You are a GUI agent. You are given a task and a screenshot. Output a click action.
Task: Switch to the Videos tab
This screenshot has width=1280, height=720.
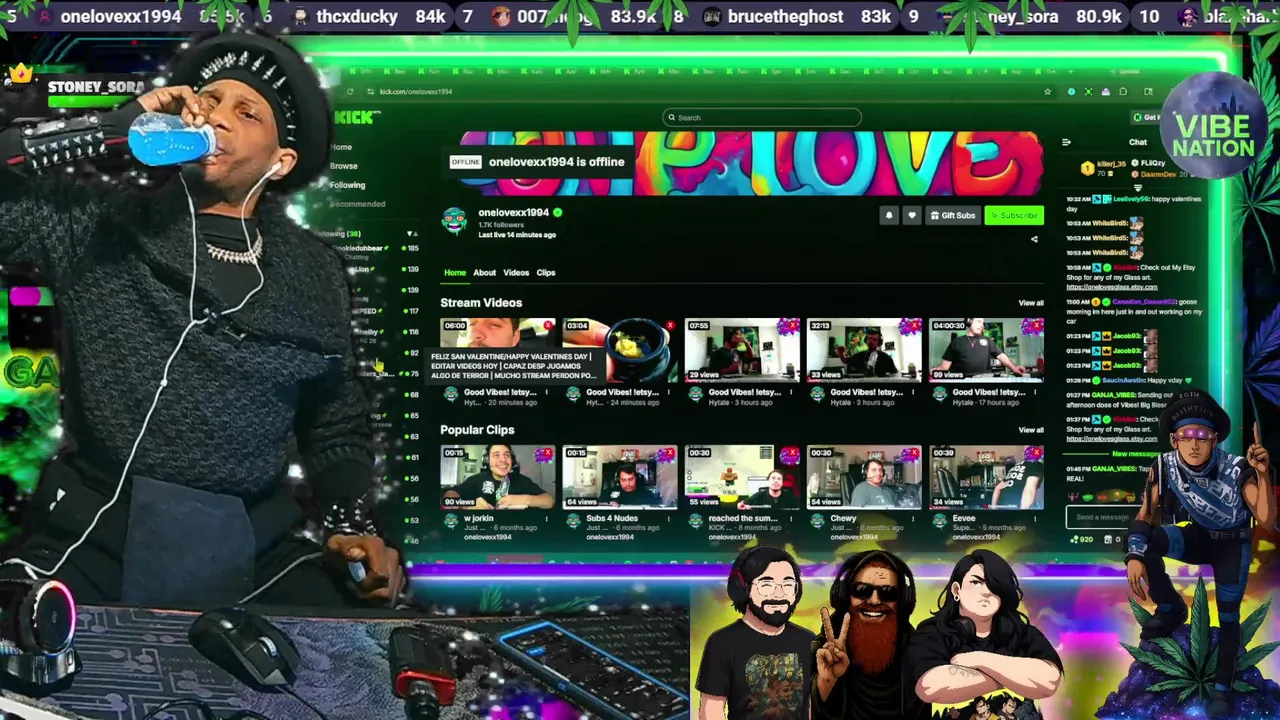point(516,272)
